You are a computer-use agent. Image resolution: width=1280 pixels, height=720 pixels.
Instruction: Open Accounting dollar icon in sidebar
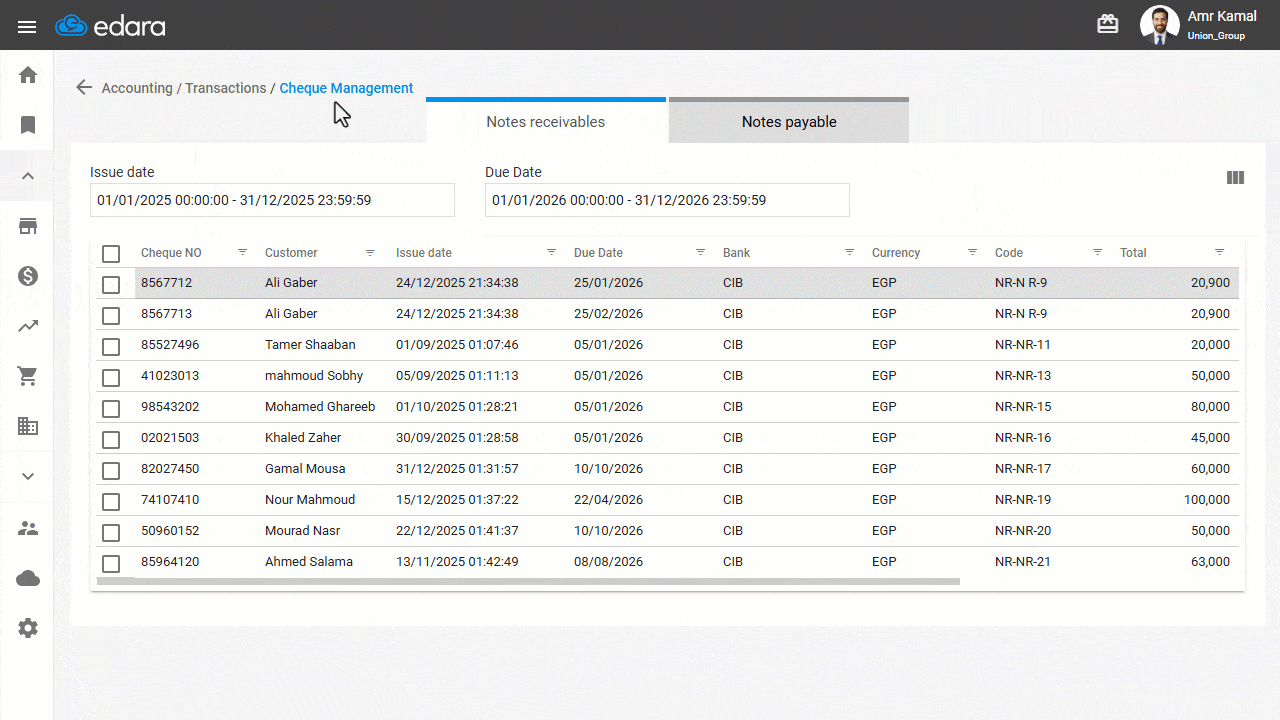tap(28, 276)
